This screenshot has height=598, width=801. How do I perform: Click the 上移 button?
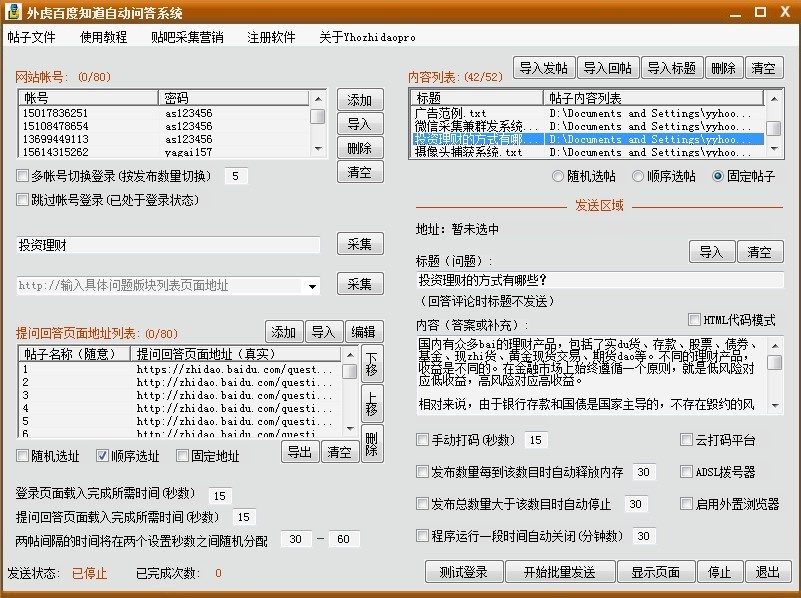pyautogui.click(x=372, y=404)
